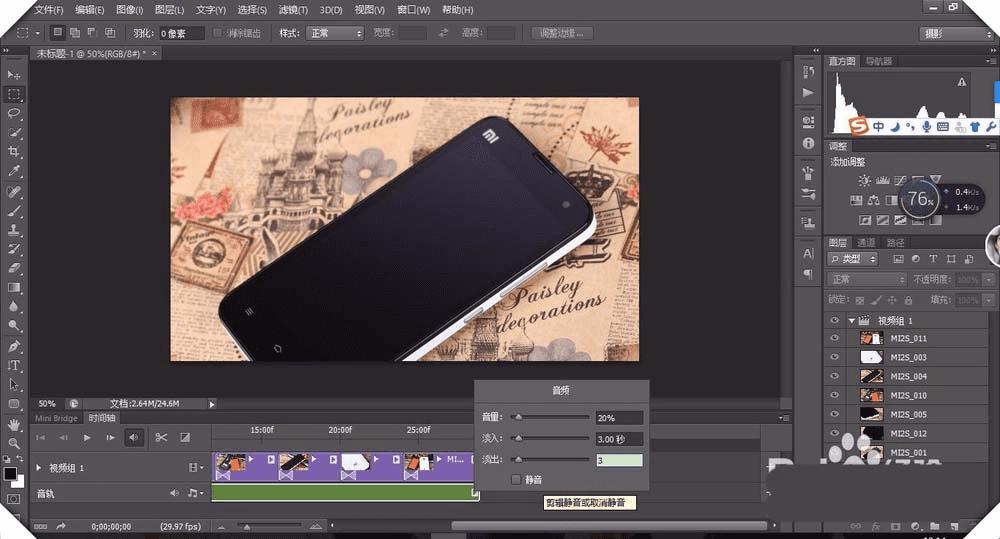Select the Zoom magnifier tool
1000x539 pixels.
click(14, 443)
